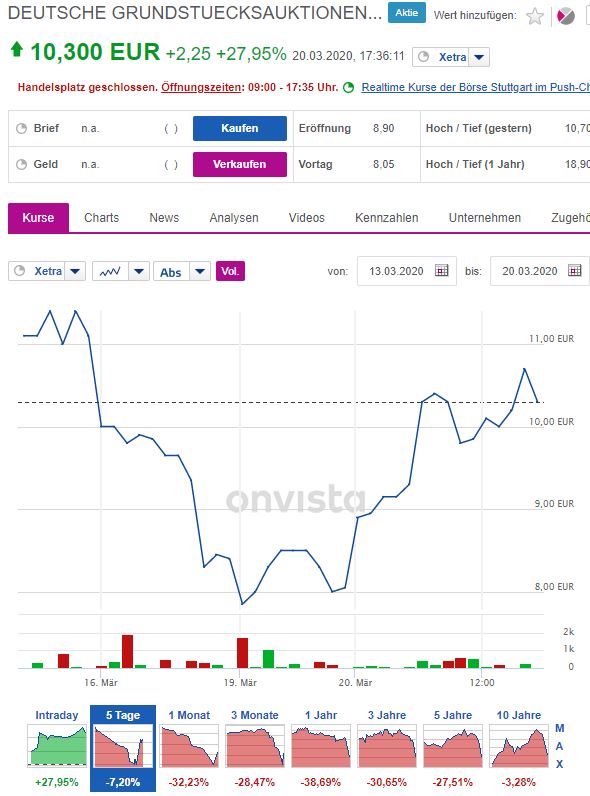Select the 1 Monat timeframe thumbnail
This screenshot has height=796, width=590.
click(x=189, y=746)
